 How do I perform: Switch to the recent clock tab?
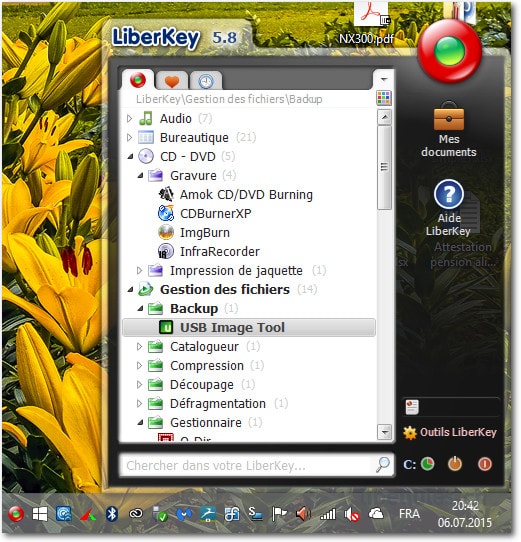[206, 81]
